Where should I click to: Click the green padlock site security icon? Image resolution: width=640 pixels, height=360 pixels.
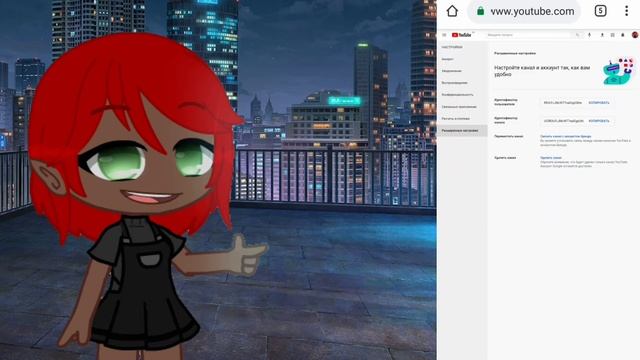point(480,11)
